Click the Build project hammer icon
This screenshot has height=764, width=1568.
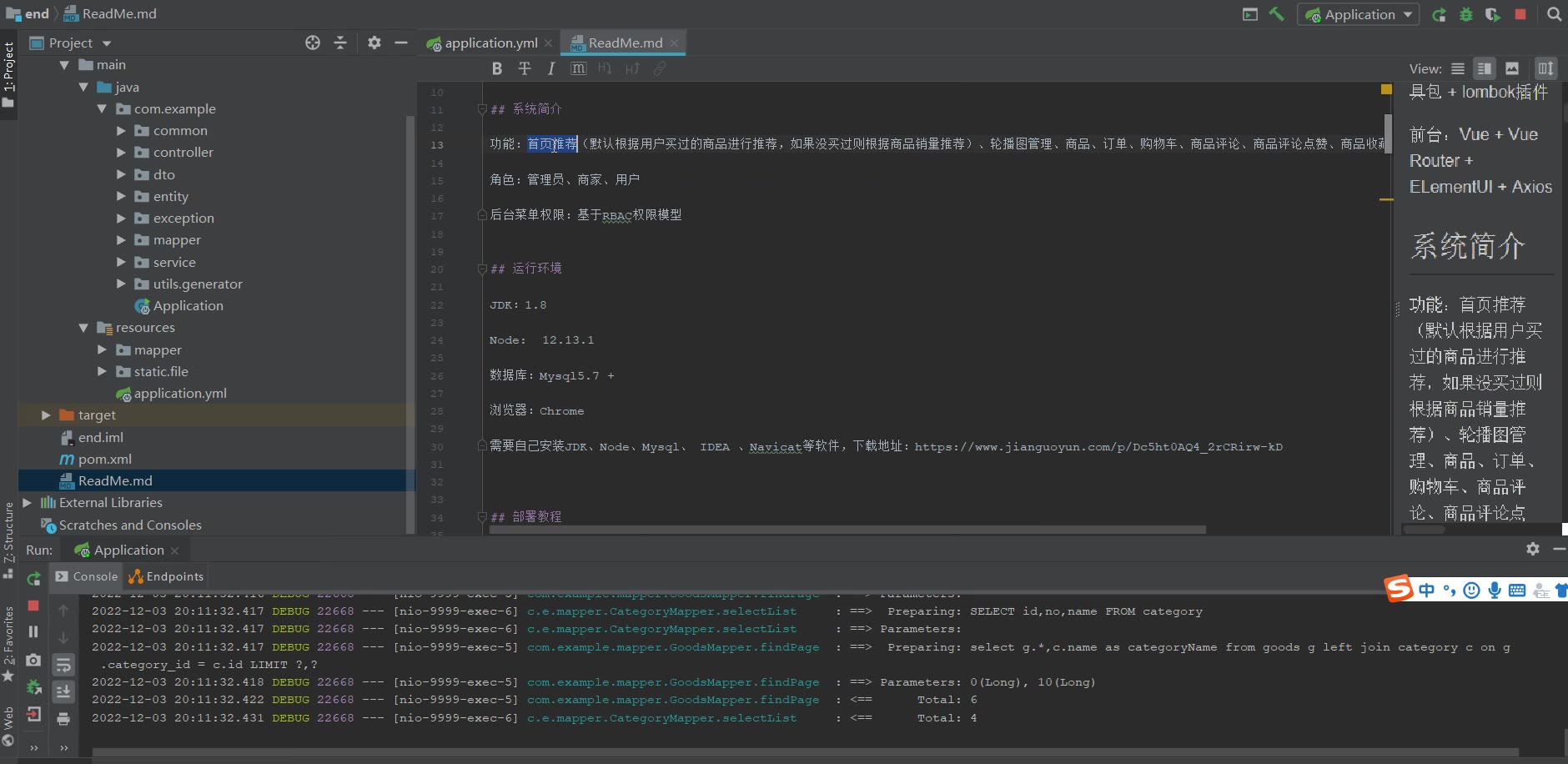pos(1276,14)
